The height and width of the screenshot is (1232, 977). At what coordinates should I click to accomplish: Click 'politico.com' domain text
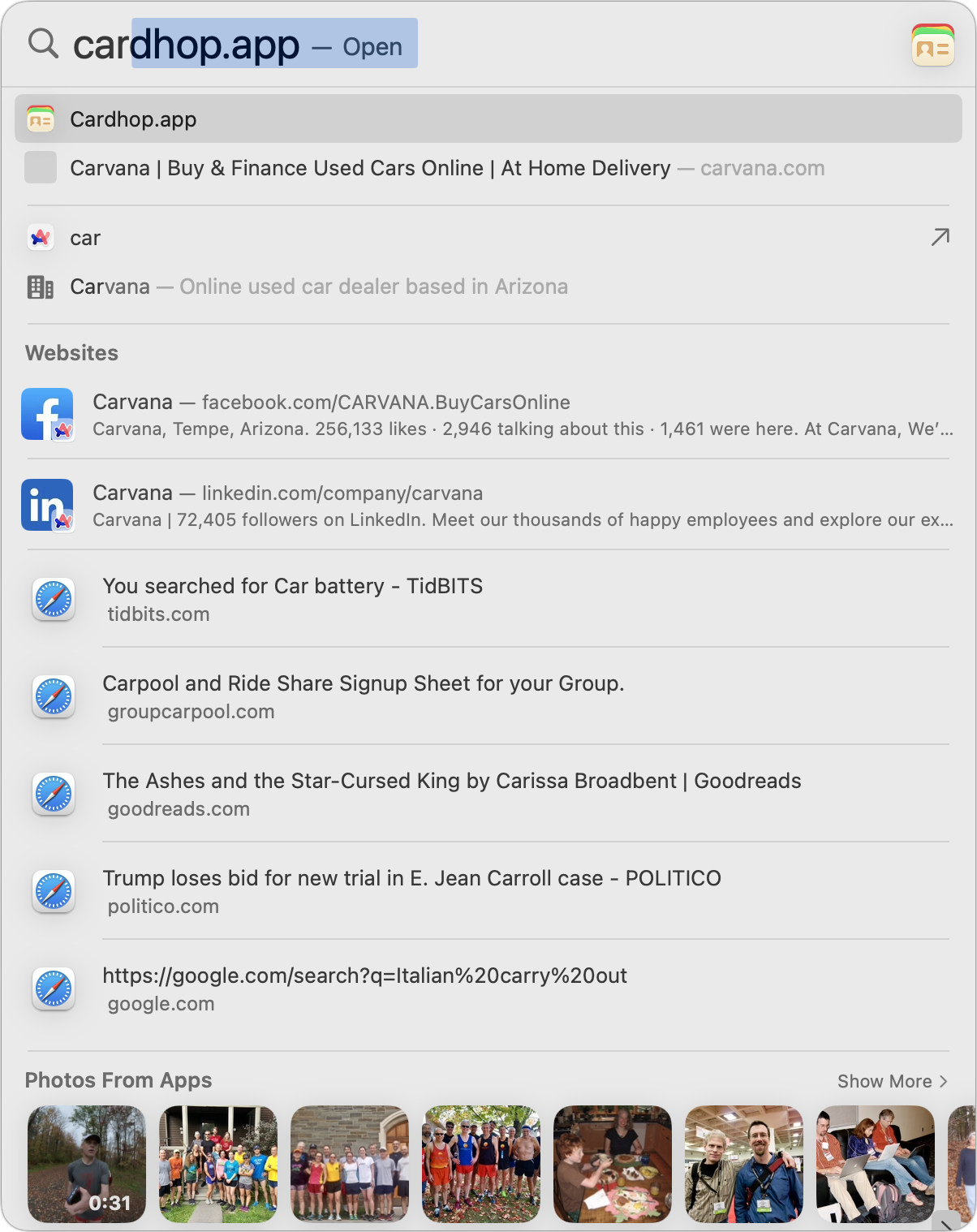[163, 907]
